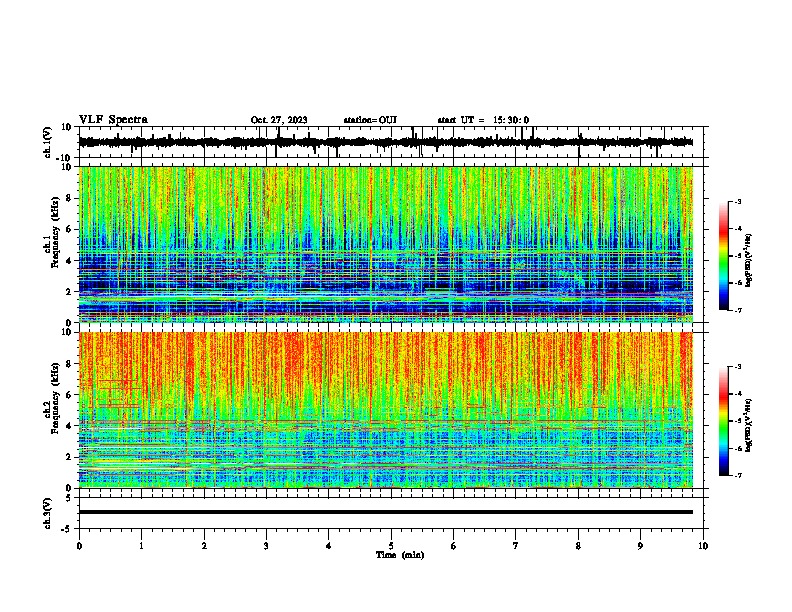
Task: Click Time axis tick label "6"
Action: click(x=454, y=546)
